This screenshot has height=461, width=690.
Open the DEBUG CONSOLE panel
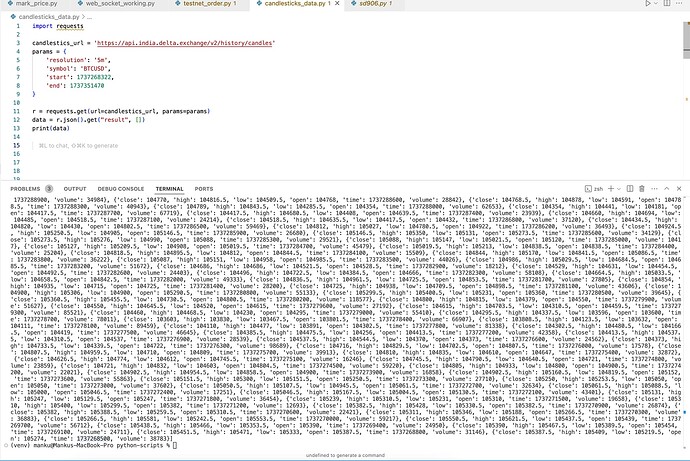(121, 189)
